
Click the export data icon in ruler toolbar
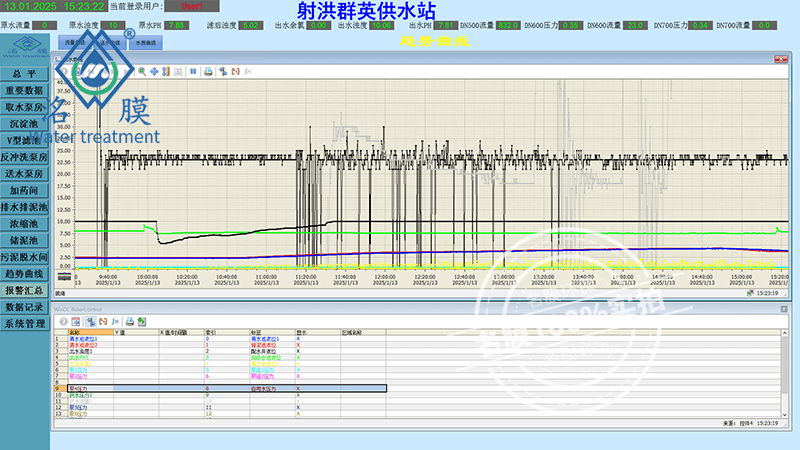(x=142, y=320)
